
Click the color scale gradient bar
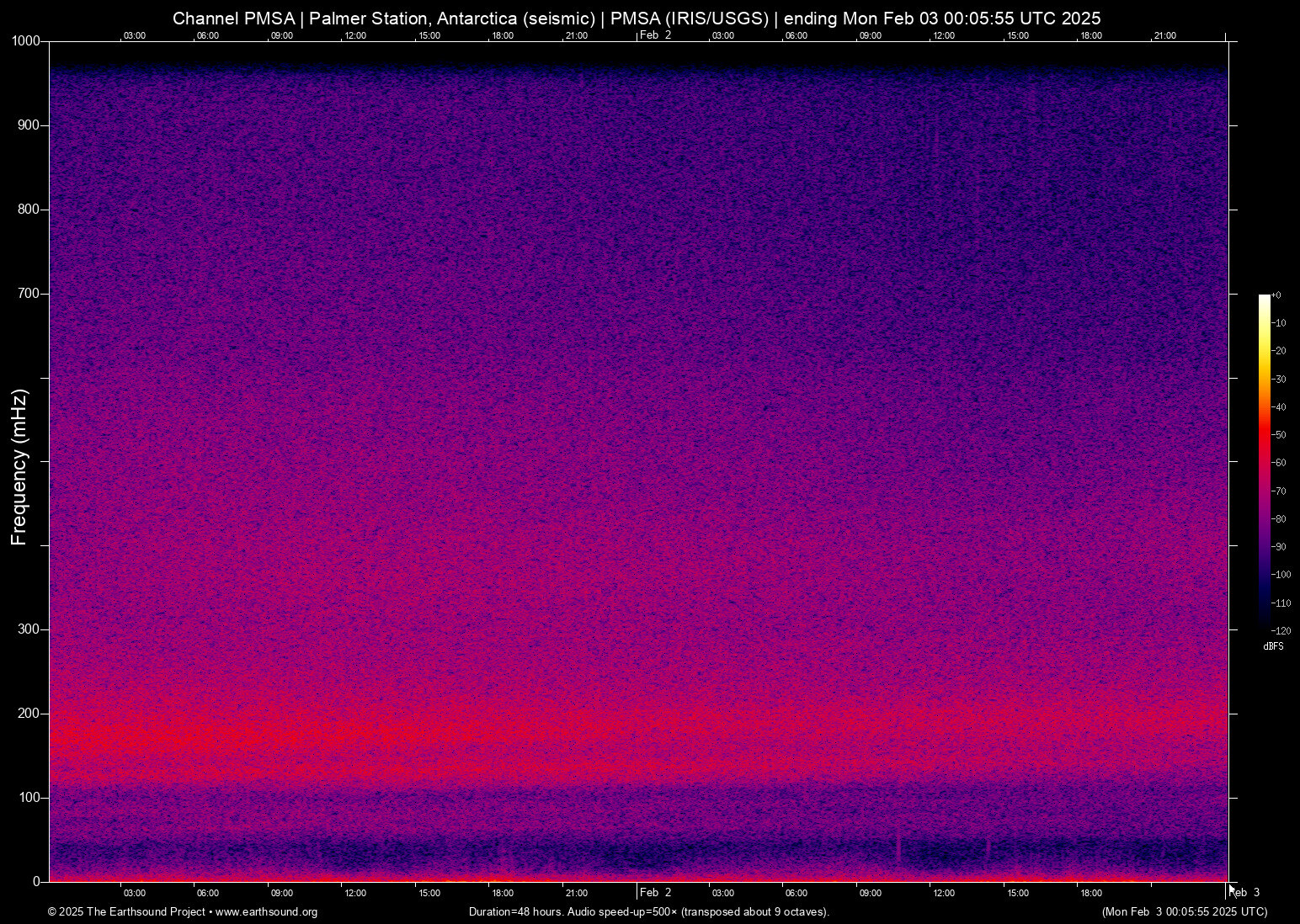(1264, 461)
